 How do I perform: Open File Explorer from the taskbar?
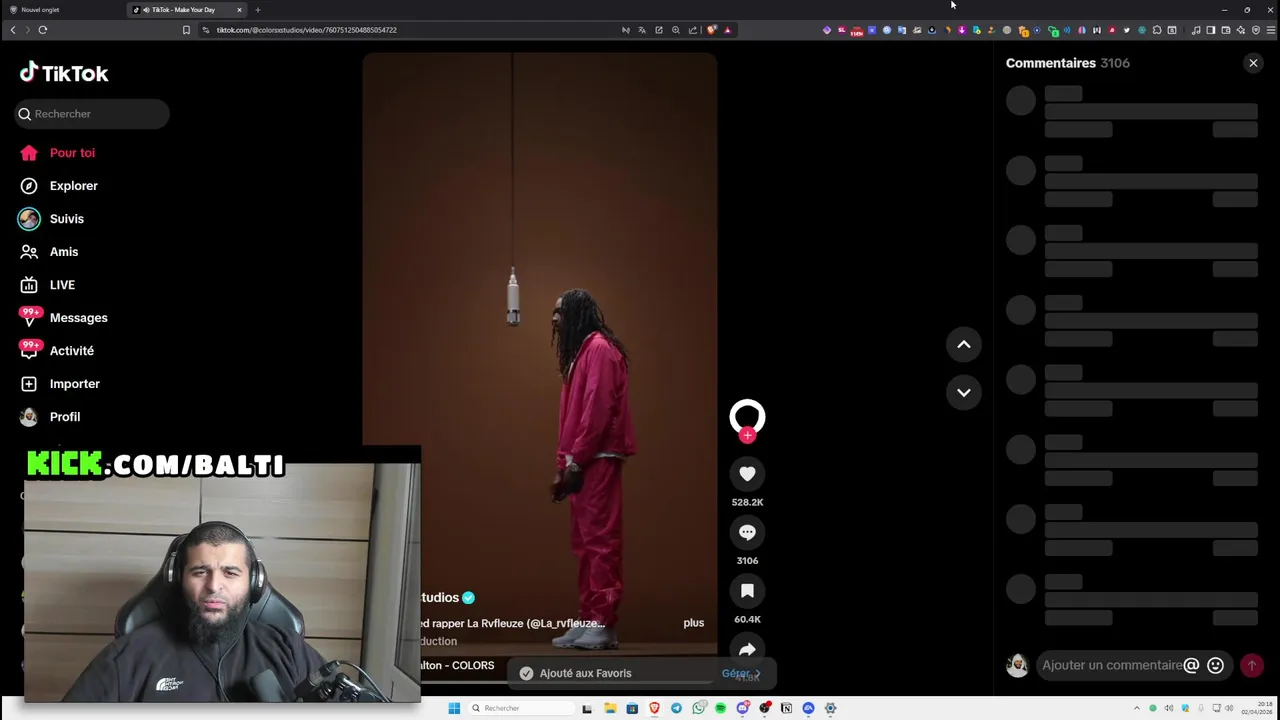pyautogui.click(x=610, y=708)
